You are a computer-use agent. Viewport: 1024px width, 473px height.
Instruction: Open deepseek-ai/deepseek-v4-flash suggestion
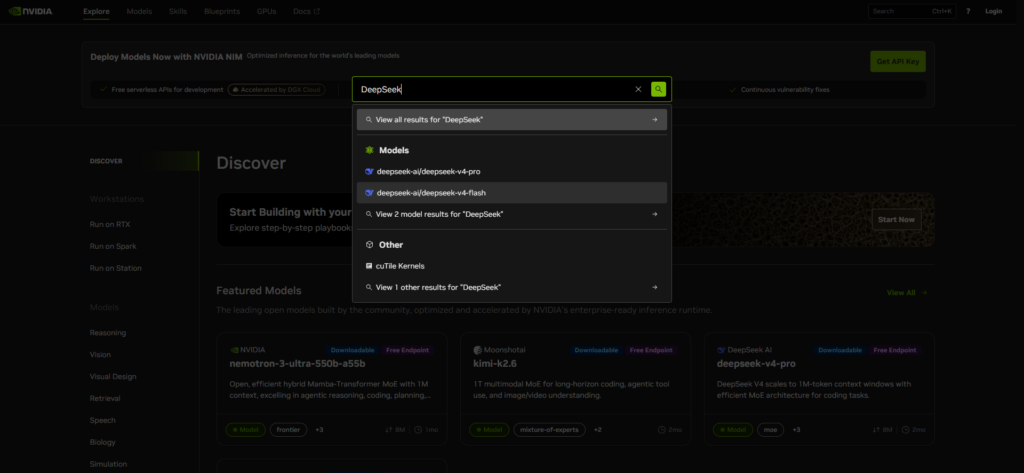pos(511,193)
